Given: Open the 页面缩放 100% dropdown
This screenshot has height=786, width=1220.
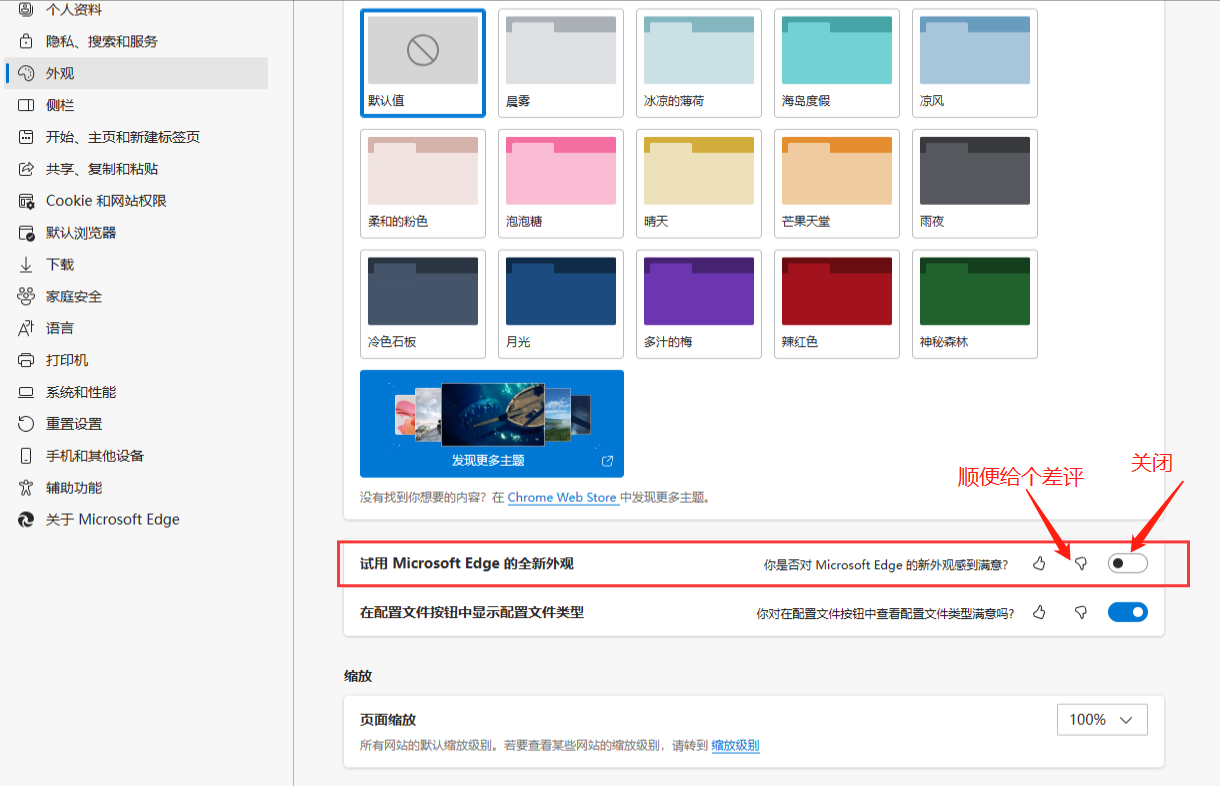Looking at the screenshot, I should tap(1102, 720).
